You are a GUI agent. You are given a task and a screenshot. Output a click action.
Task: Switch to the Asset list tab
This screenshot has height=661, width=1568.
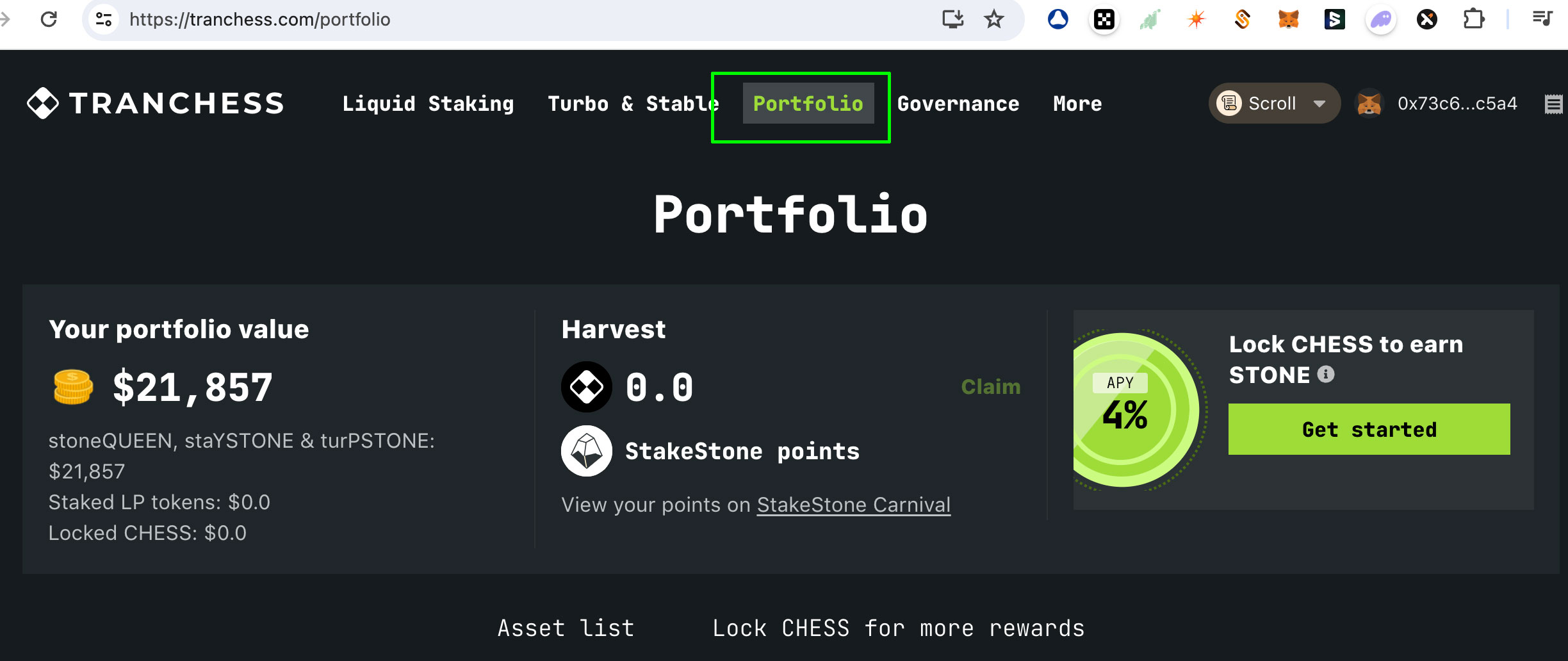coord(566,628)
